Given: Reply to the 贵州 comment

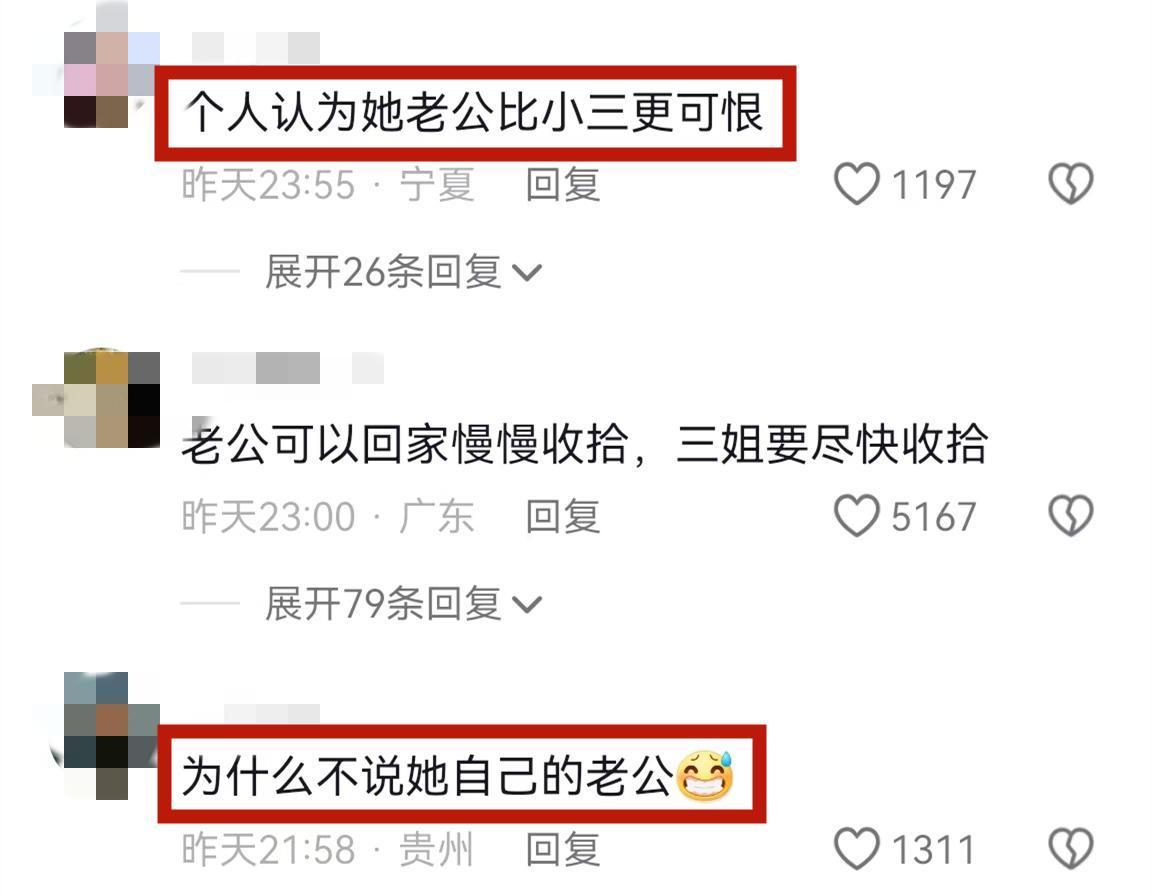Looking at the screenshot, I should pyautogui.click(x=563, y=849).
